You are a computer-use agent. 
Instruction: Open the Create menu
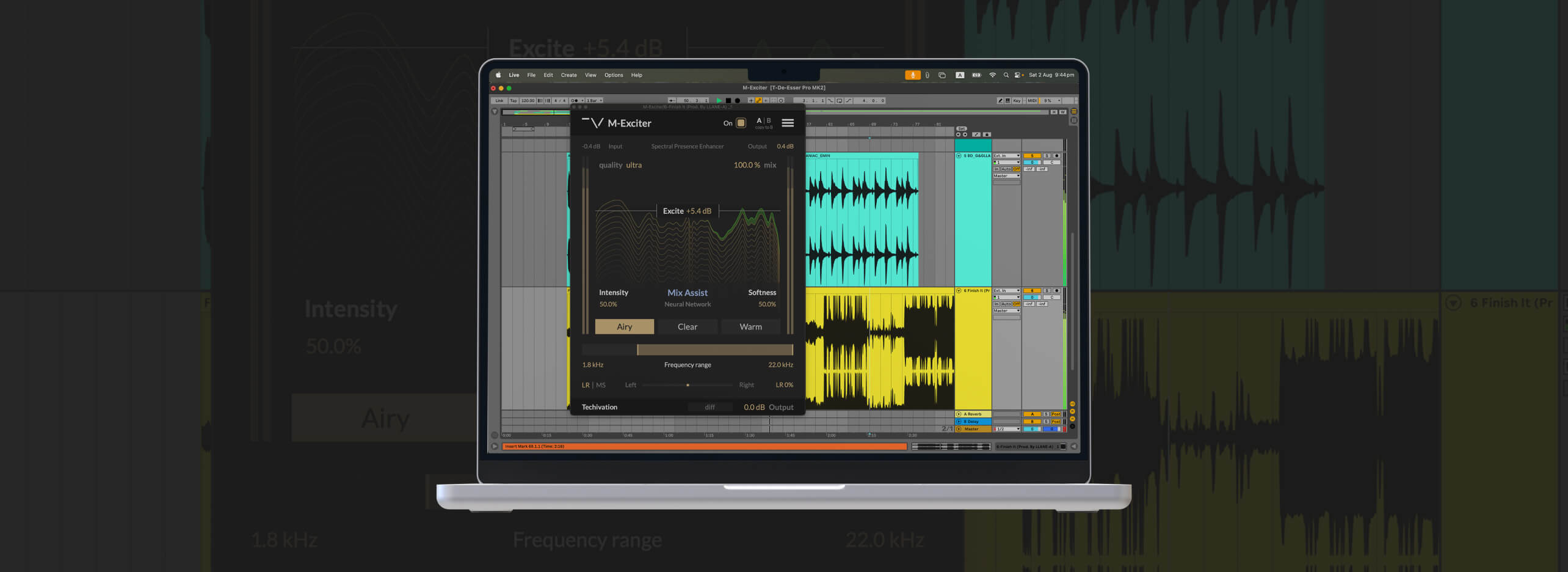tap(568, 75)
